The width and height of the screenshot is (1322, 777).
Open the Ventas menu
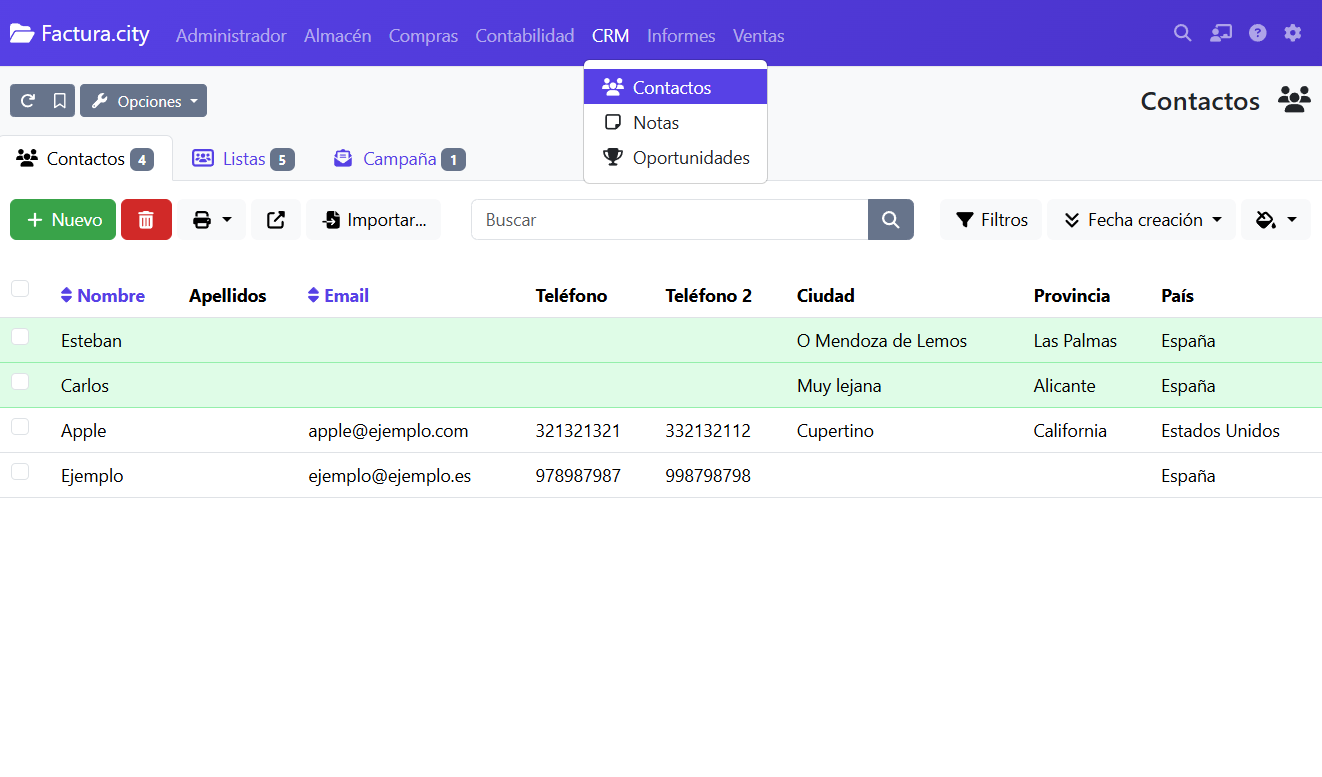[x=758, y=36]
